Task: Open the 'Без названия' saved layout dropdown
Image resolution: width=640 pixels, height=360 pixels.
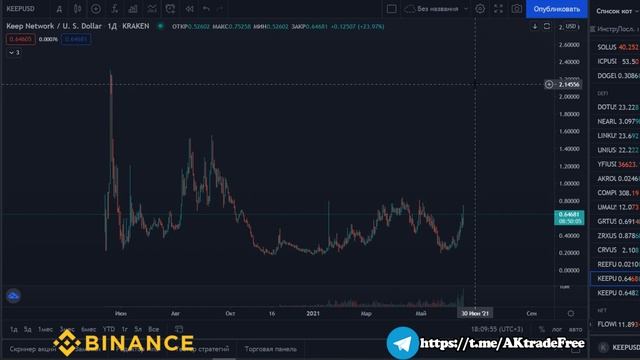Action: click(x=437, y=9)
